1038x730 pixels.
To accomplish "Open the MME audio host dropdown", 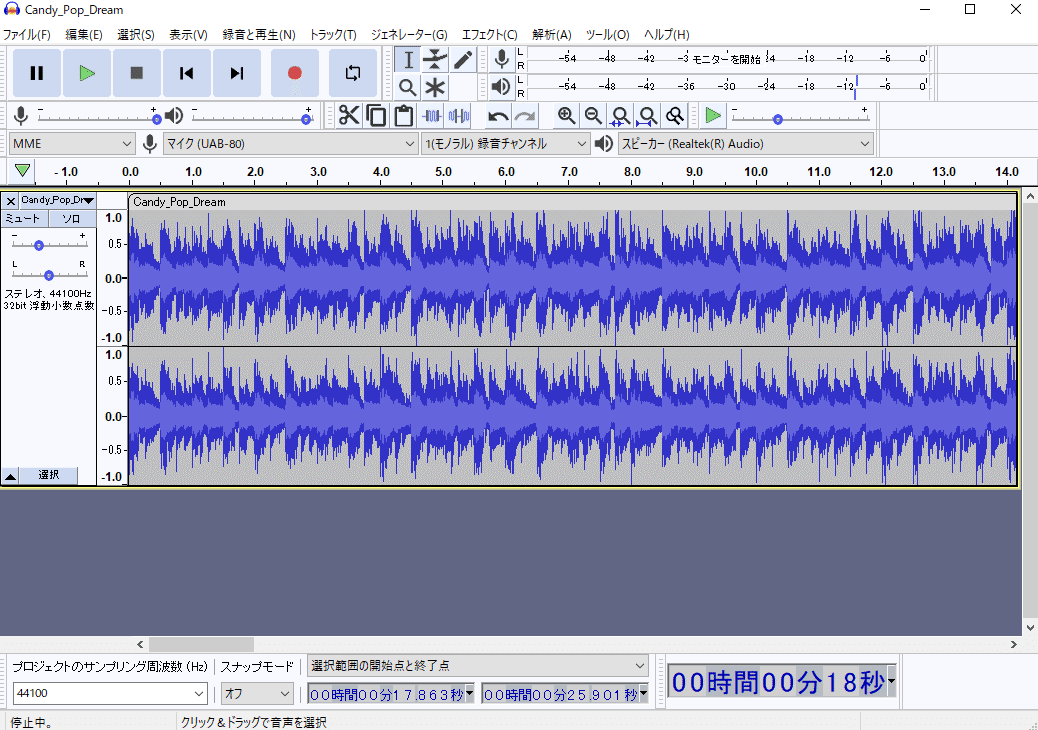I will 72,144.
